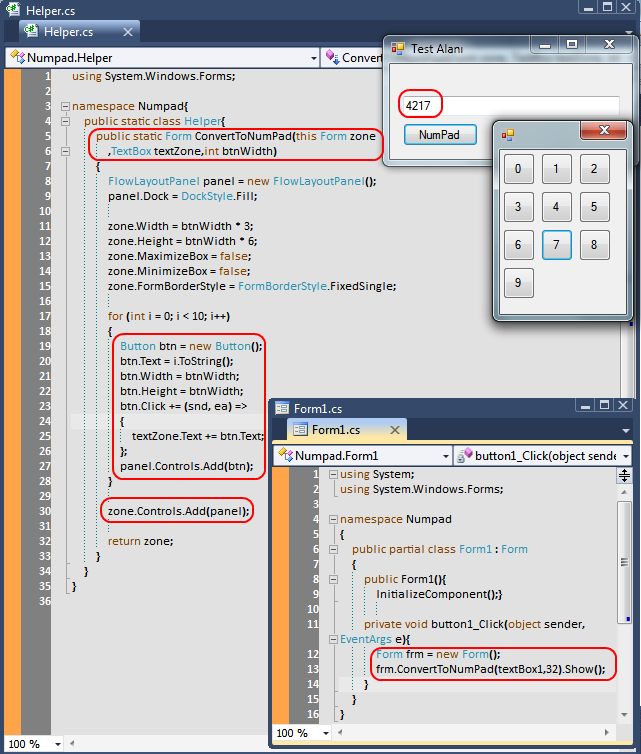Open the button1_Click member dropdown
641x754 pixels.
[624, 456]
